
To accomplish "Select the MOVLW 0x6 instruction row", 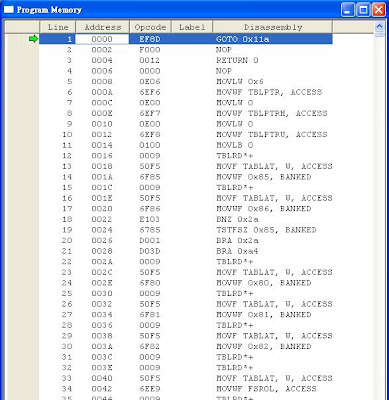I will [x=186, y=81].
